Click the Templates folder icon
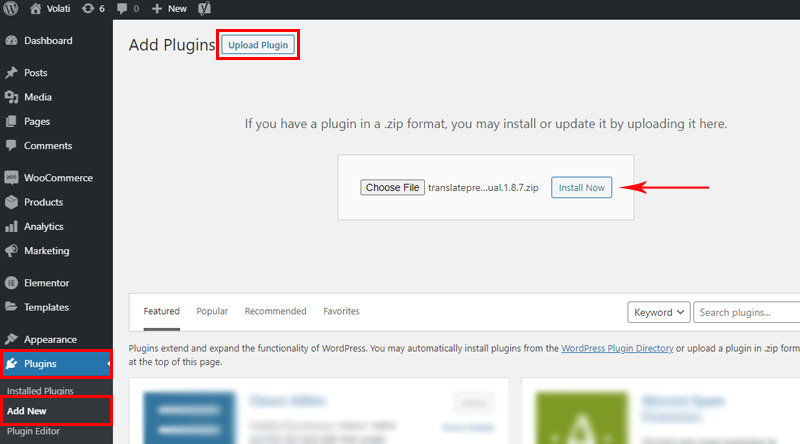800x444 pixels. coord(11,307)
